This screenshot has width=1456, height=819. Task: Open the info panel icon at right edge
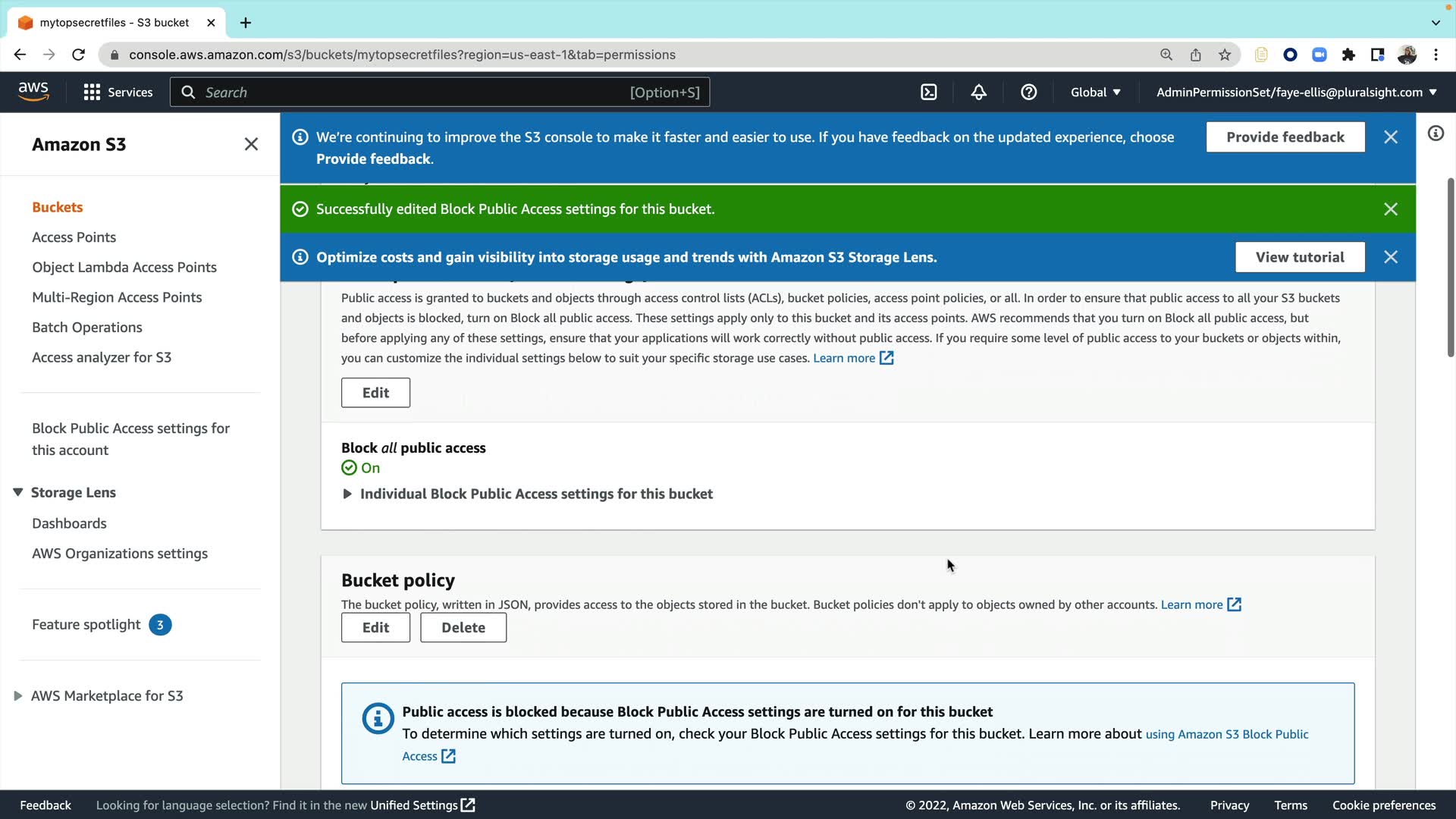pos(1435,133)
